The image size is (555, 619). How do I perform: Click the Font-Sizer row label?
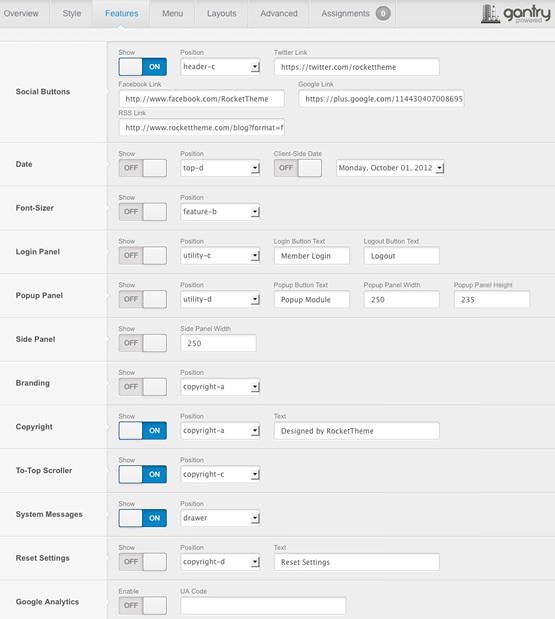pyautogui.click(x=34, y=208)
